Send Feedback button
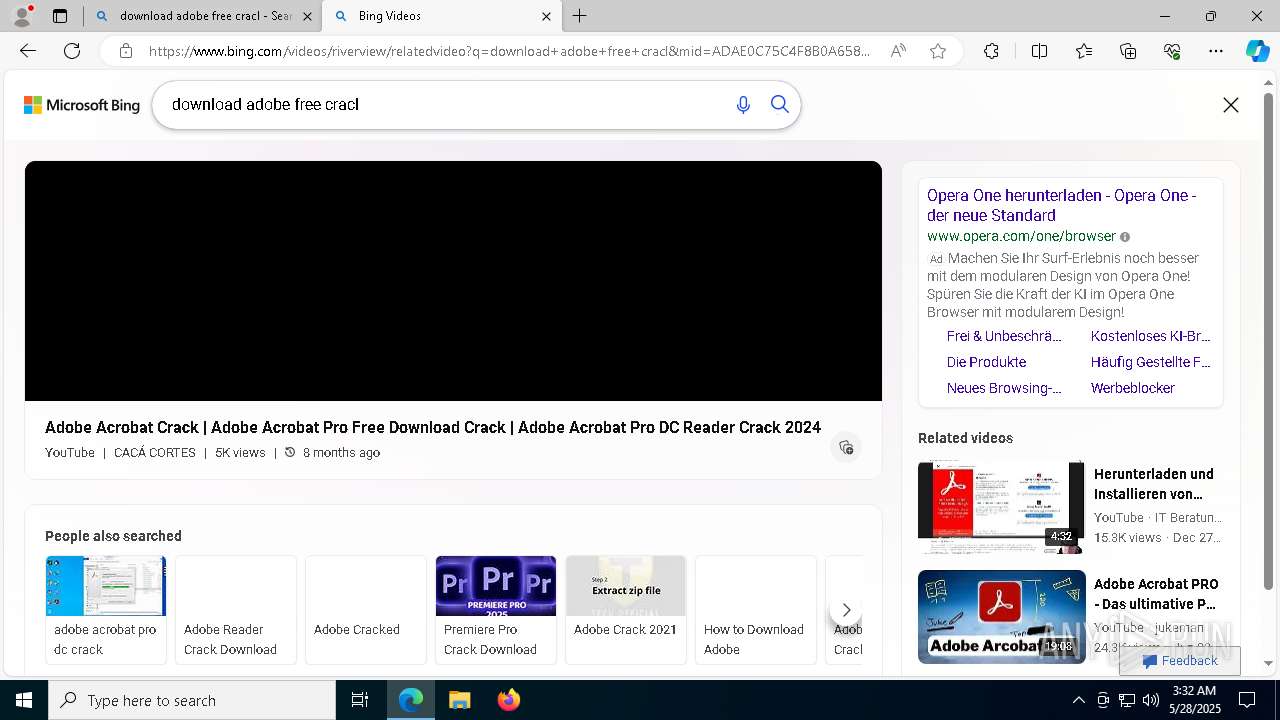Image resolution: width=1280 pixels, height=720 pixels. point(1180,661)
